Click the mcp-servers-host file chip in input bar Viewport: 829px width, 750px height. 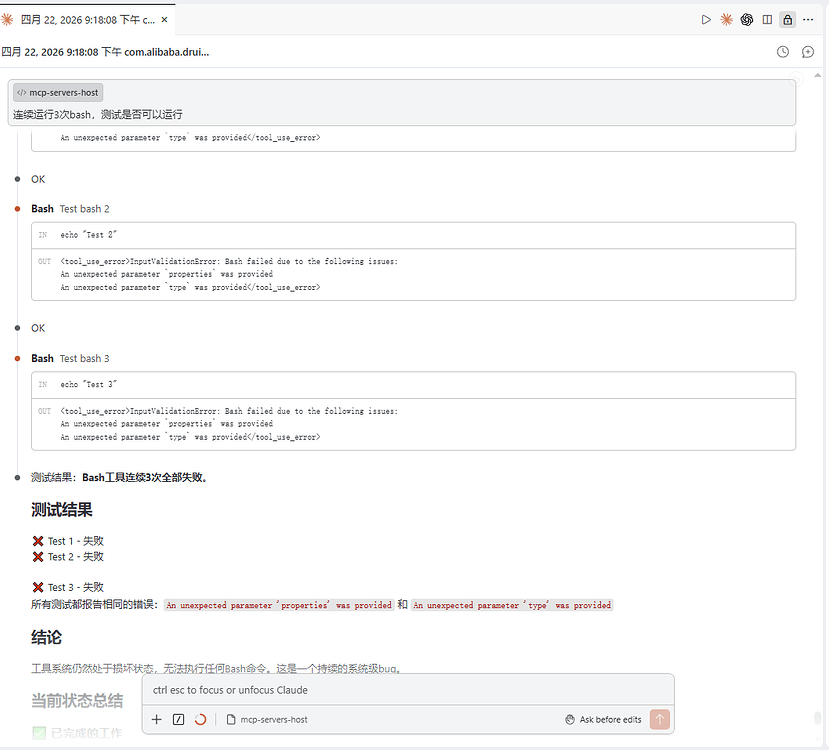click(267, 719)
